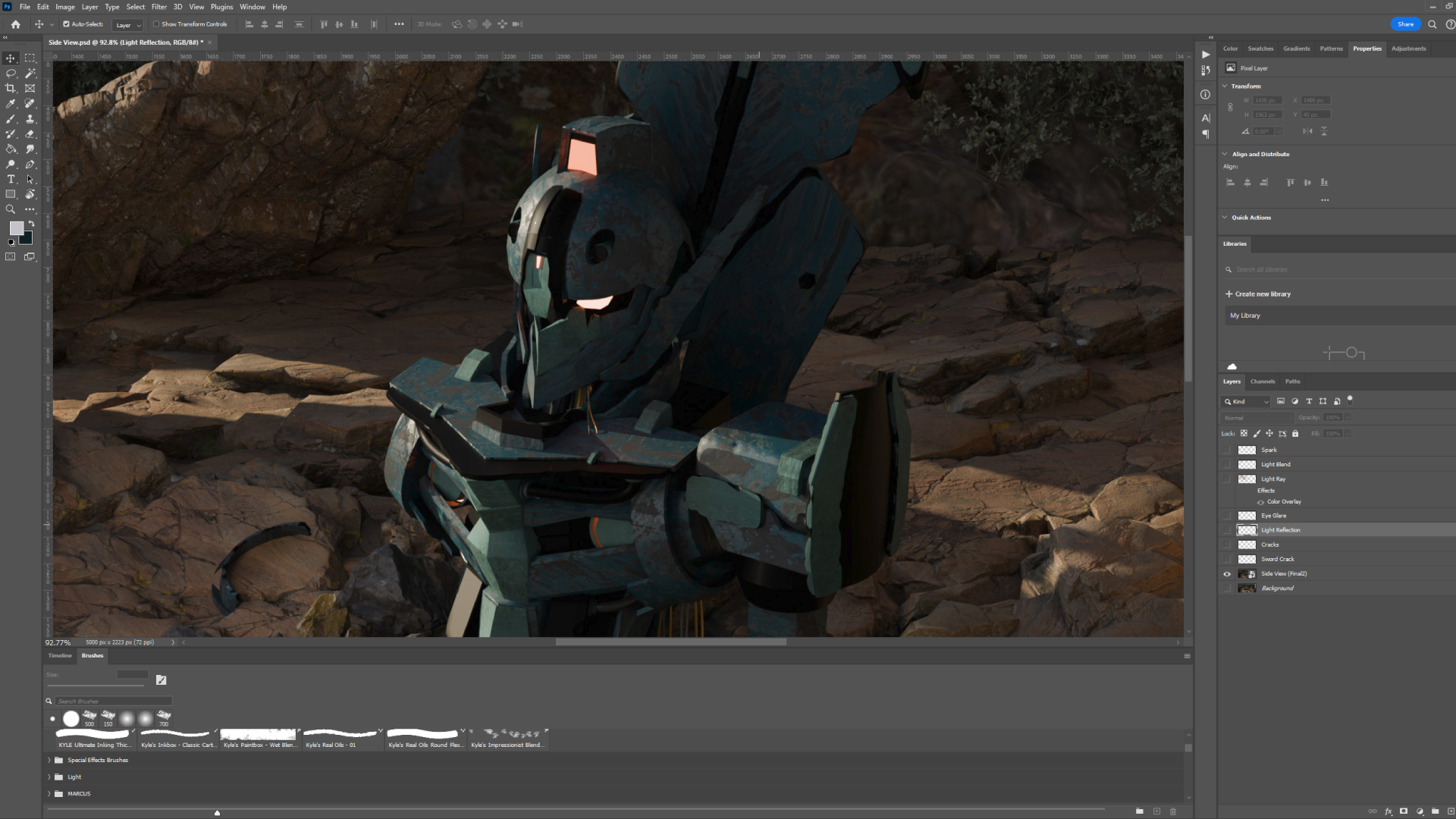The image size is (1456, 819).
Task: Collapse the Transform section in Properties
Action: [x=1225, y=86]
